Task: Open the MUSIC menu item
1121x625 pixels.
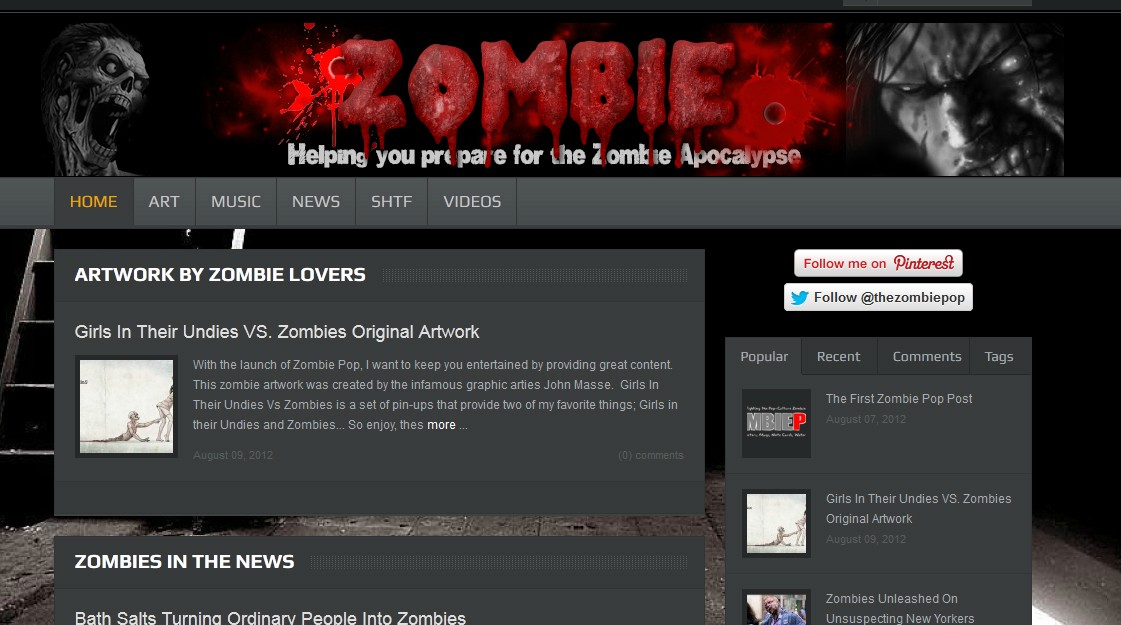Action: [236, 202]
